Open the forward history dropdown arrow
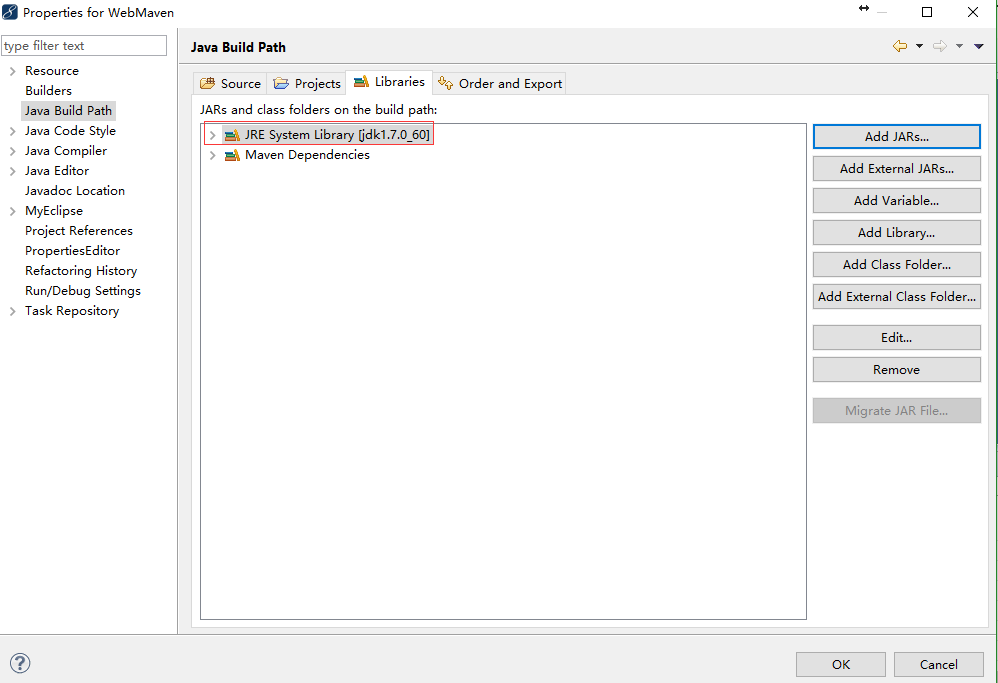Image resolution: width=998 pixels, height=683 pixels. [959, 46]
